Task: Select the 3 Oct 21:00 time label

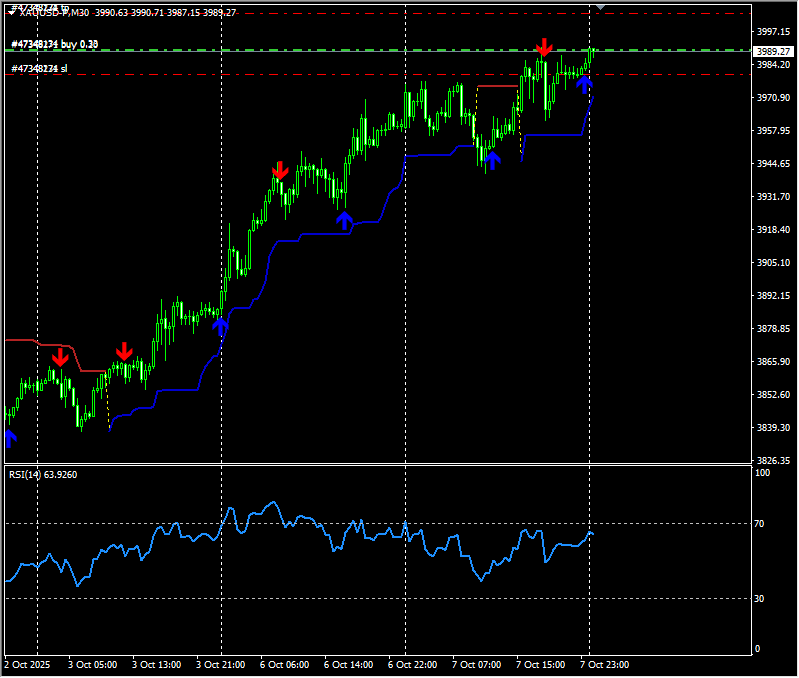Action: coord(220,664)
